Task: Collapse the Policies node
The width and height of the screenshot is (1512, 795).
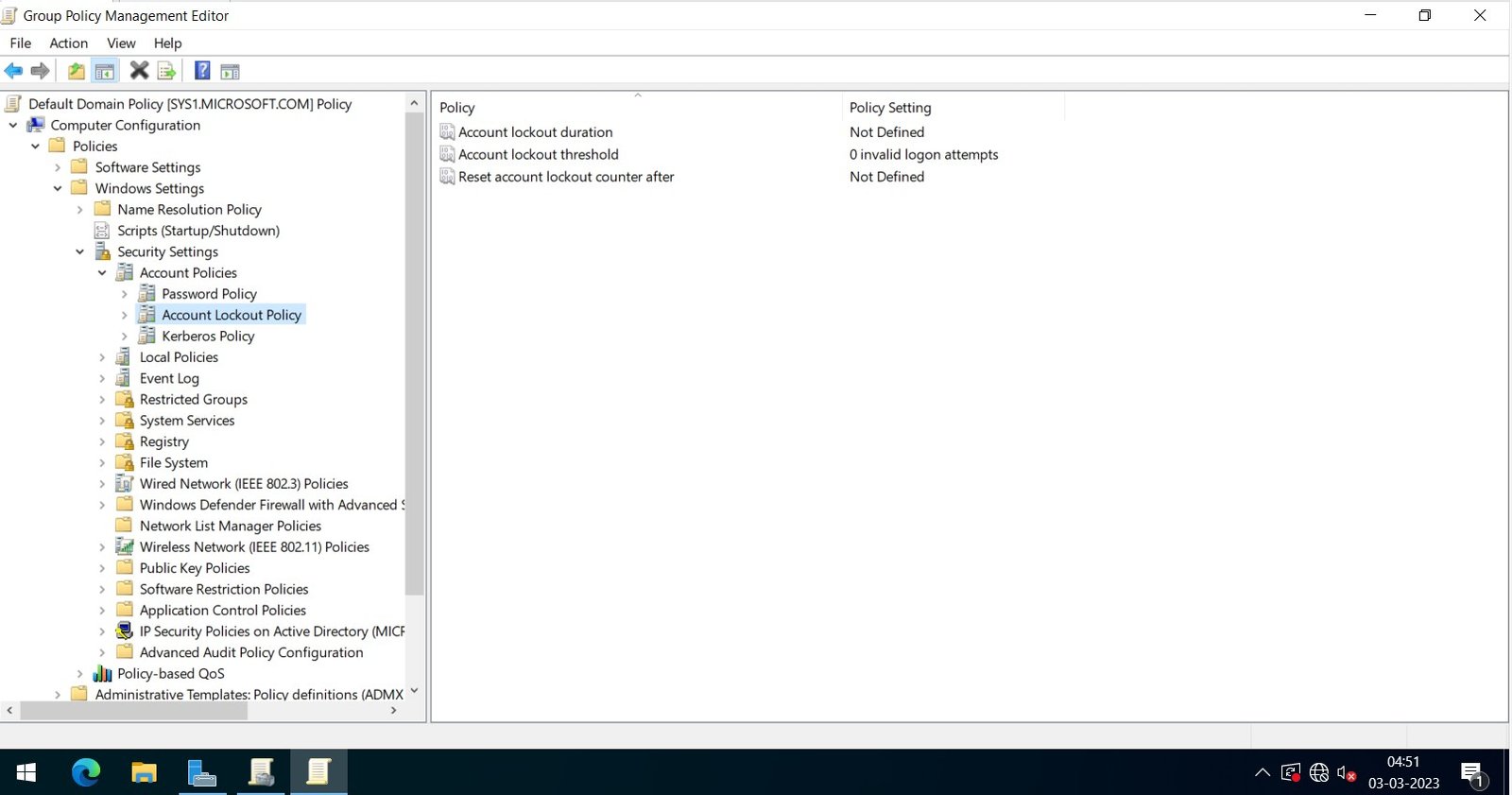Action: tap(35, 146)
